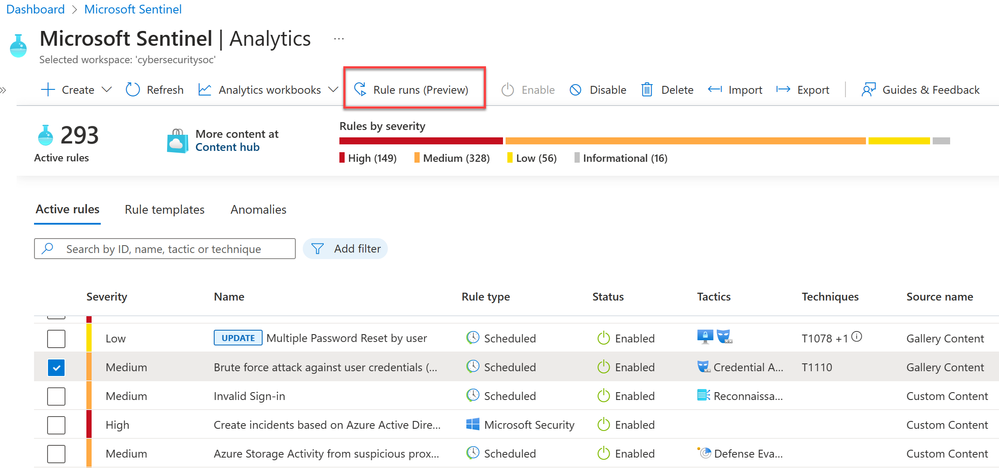Click the Tactics column header
This screenshot has height=468, width=999.
tap(714, 297)
